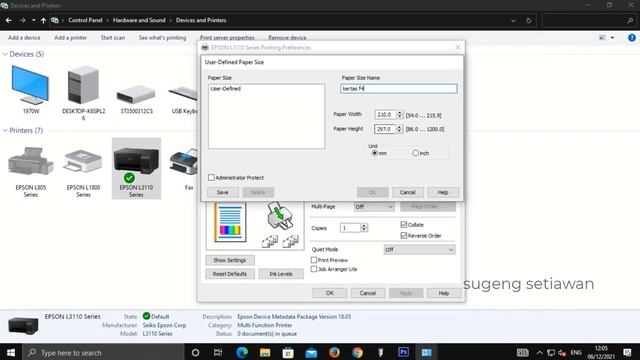The height and width of the screenshot is (360, 640).
Task: Go forward in Explorer navigation
Action: (x=22, y=20)
